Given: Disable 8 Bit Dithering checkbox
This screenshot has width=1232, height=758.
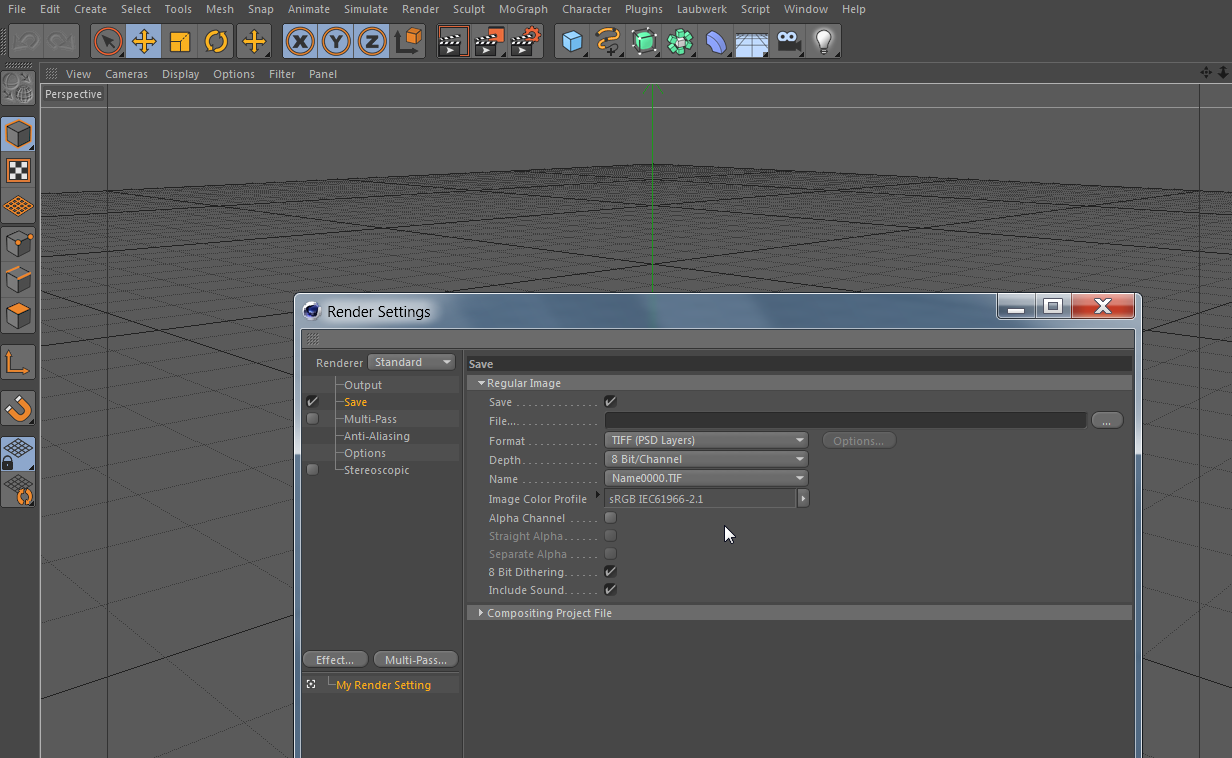Looking at the screenshot, I should click(x=610, y=572).
